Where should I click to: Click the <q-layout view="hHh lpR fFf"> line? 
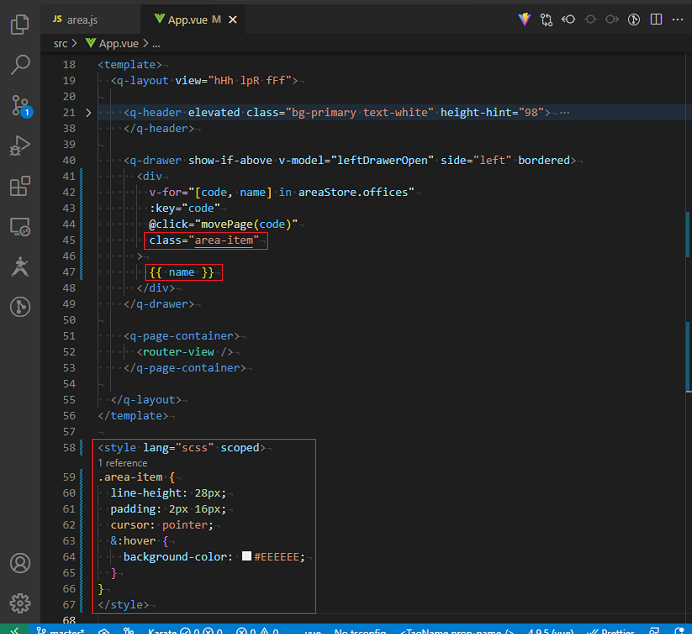coord(204,81)
